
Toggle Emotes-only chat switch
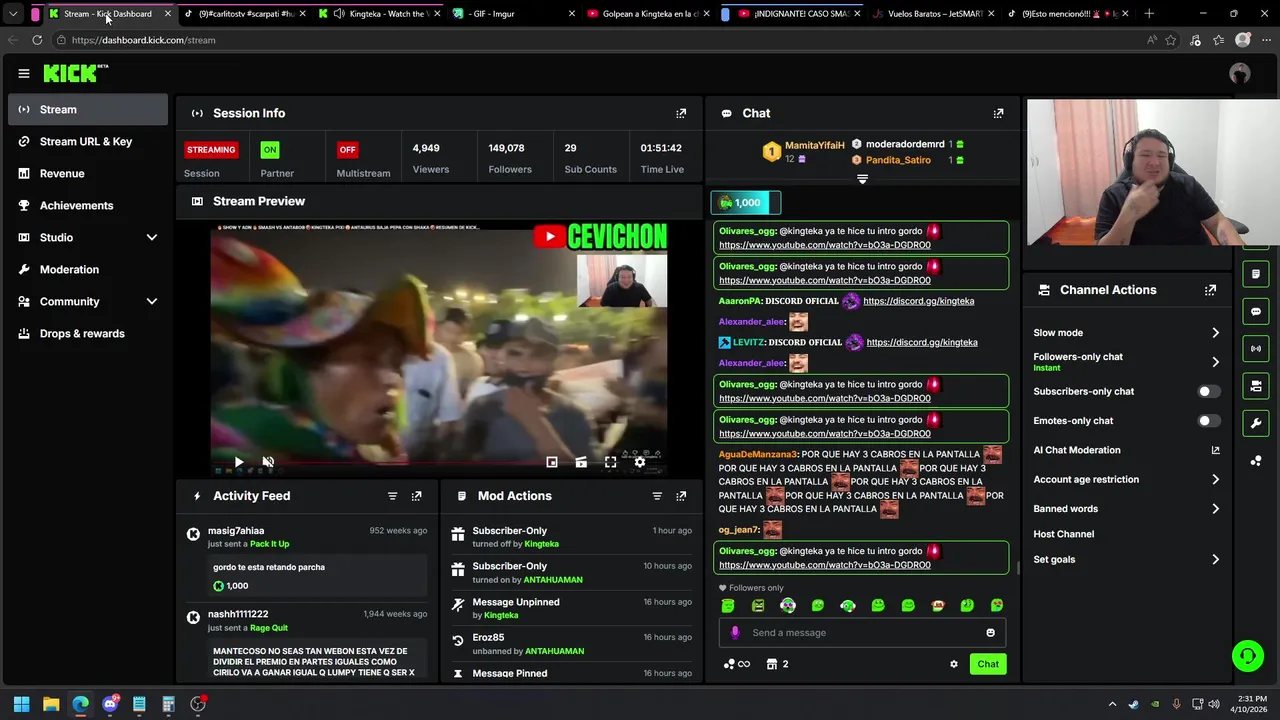point(1209,421)
